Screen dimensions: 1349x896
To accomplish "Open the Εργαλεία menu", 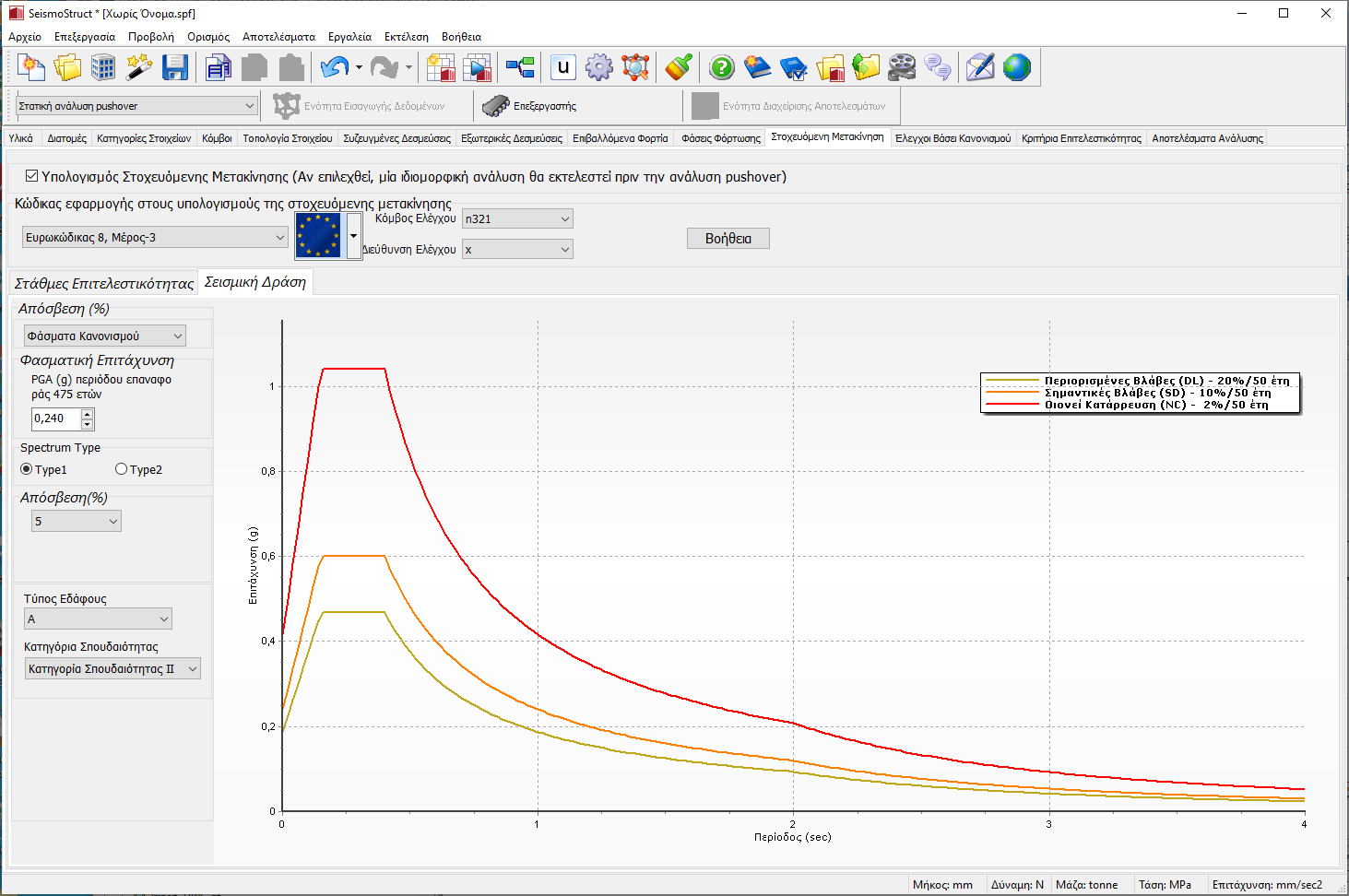I will (x=349, y=37).
